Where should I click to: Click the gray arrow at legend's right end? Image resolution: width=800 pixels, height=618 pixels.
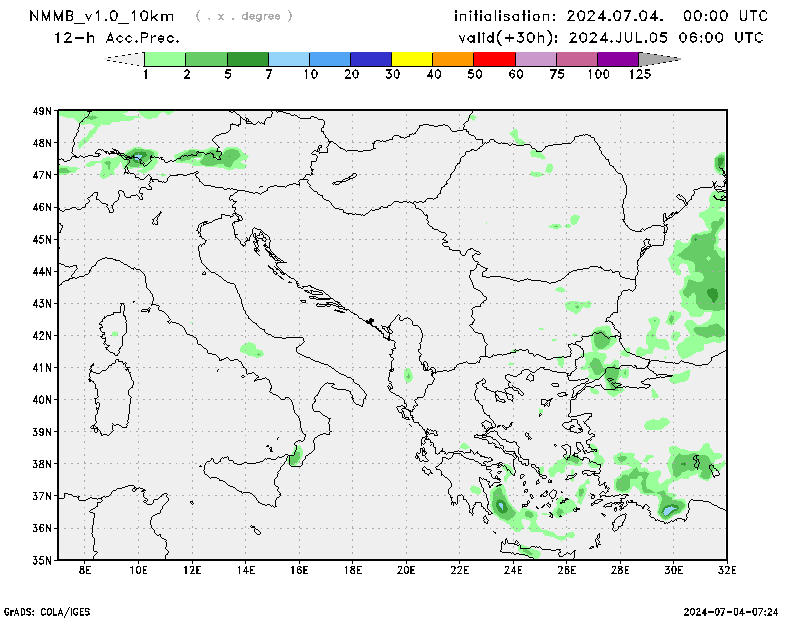tap(659, 59)
